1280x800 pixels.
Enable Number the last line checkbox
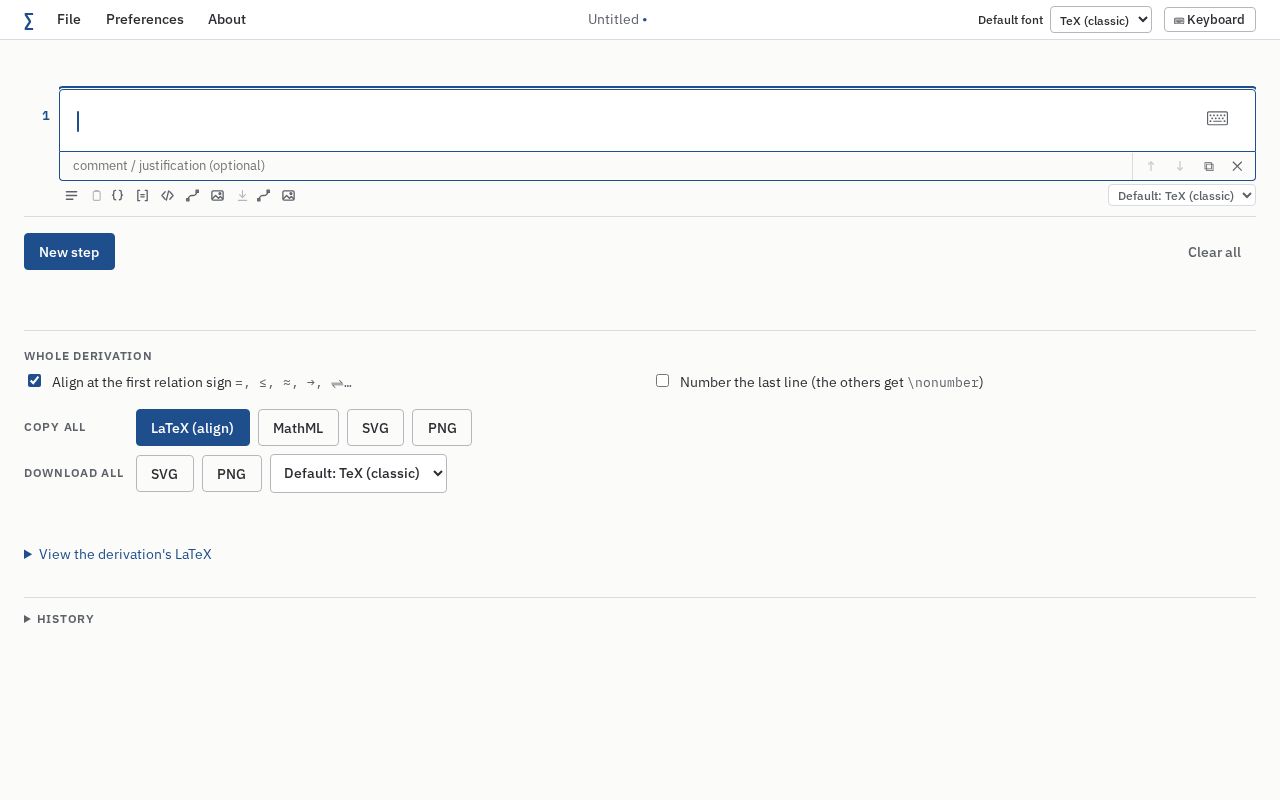tap(662, 381)
